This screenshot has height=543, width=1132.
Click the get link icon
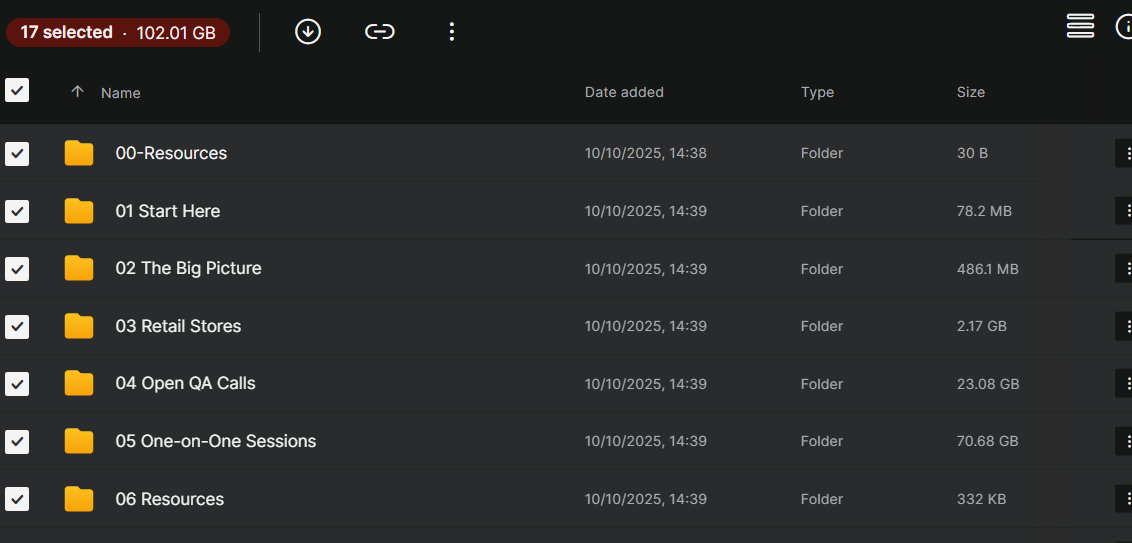coord(379,32)
